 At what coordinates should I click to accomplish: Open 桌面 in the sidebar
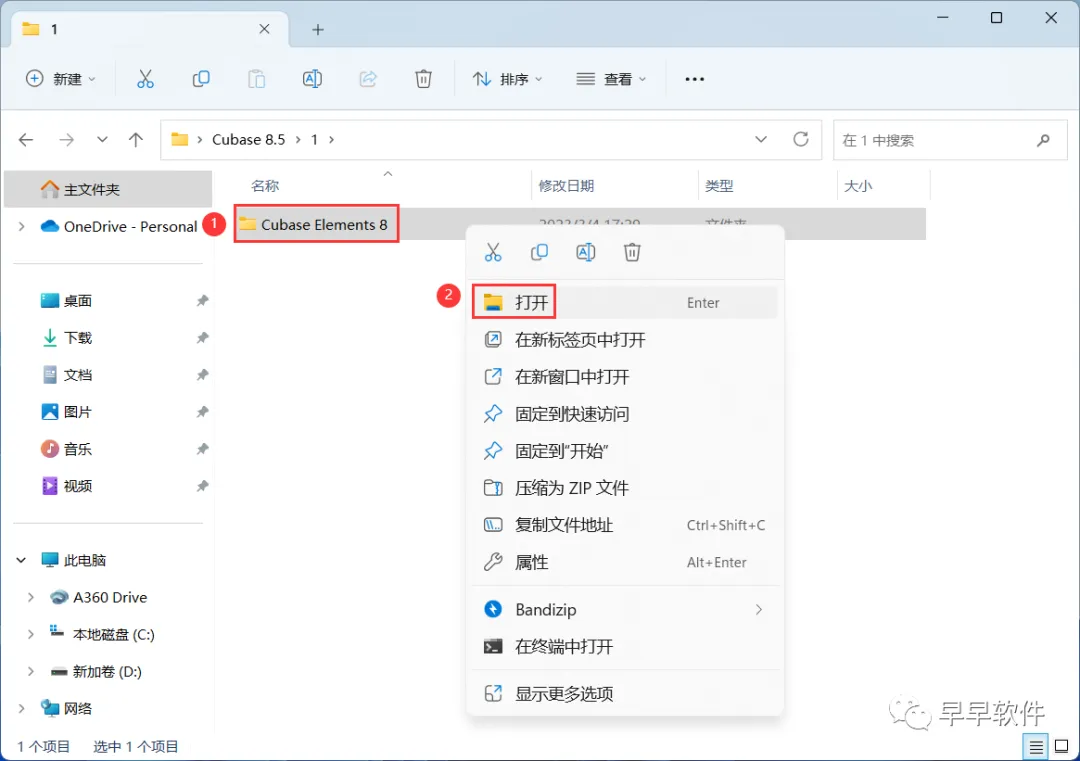(x=78, y=300)
